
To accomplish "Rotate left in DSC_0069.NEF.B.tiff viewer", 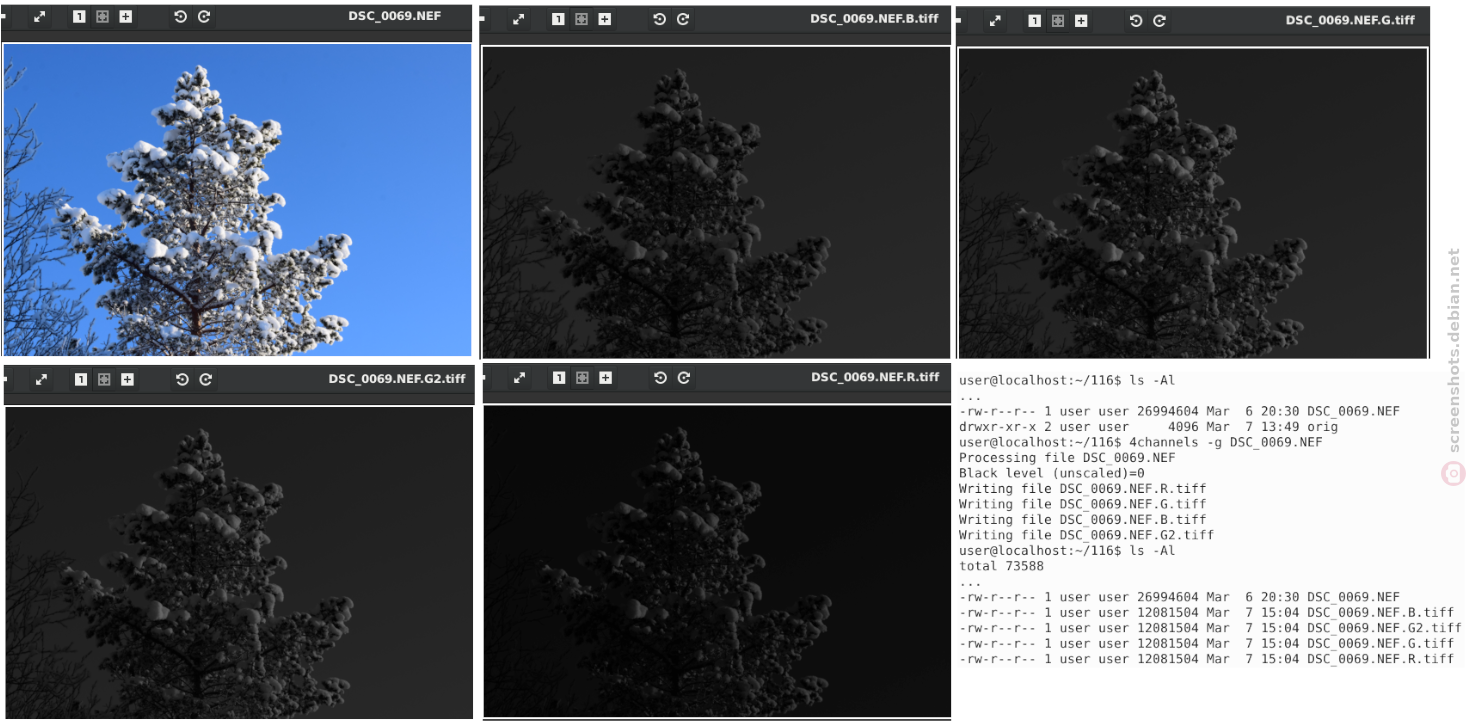I will coord(659,19).
